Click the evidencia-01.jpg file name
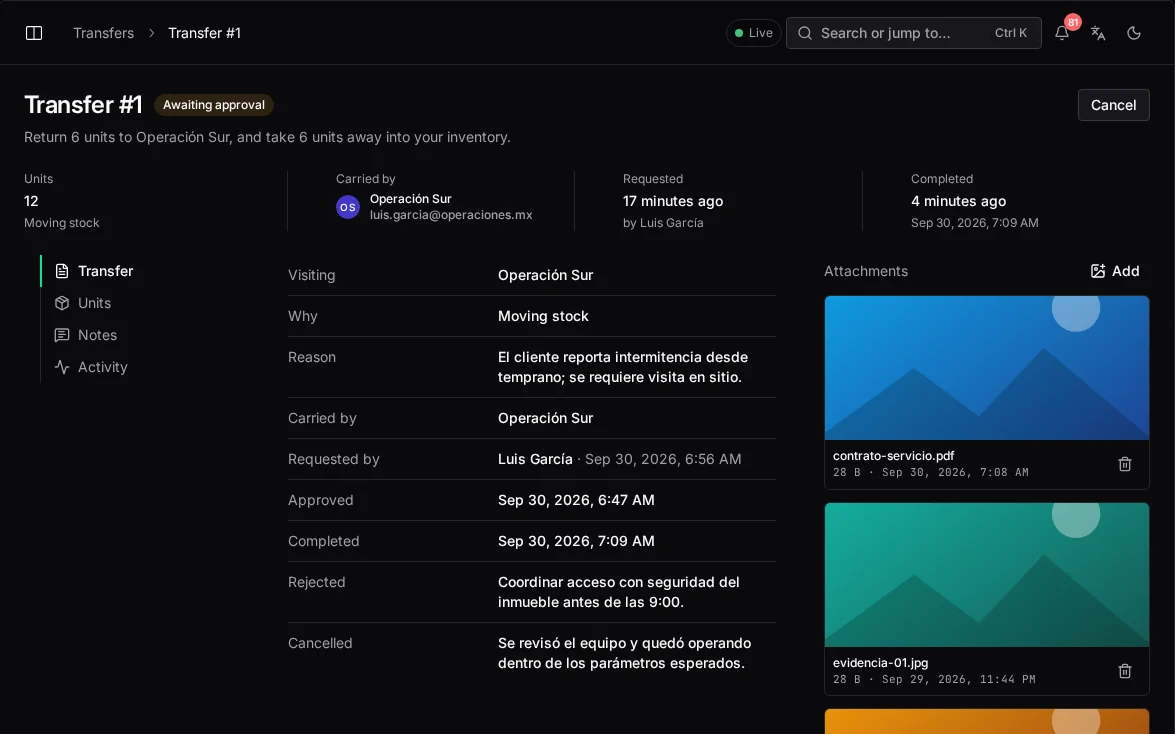This screenshot has width=1175, height=734. [881, 663]
